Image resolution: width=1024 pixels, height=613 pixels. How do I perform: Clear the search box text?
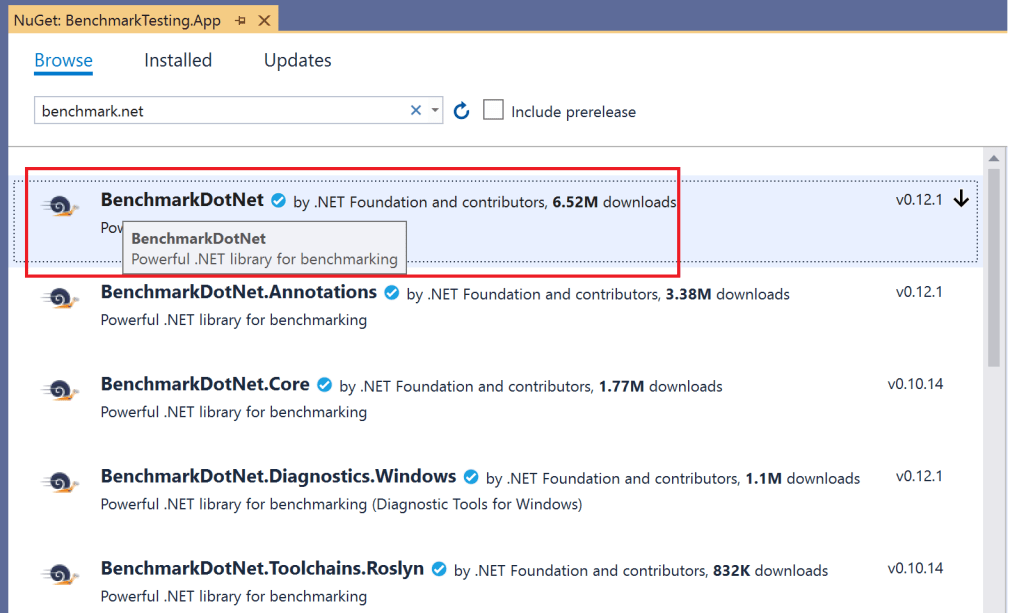point(416,111)
